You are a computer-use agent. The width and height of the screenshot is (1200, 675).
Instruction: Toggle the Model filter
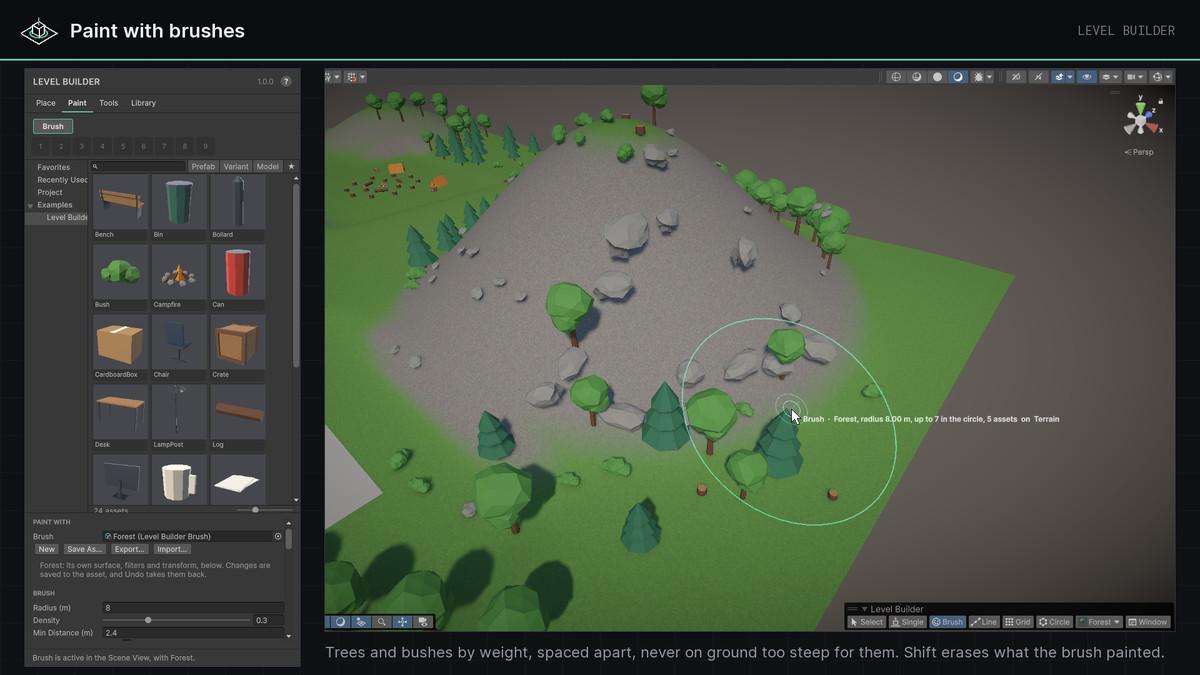point(267,166)
